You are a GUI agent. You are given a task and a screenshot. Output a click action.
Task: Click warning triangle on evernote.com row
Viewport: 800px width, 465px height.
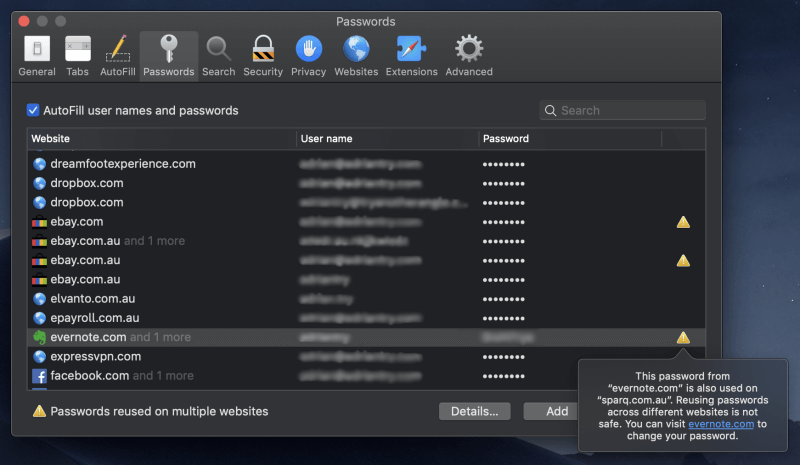point(683,337)
